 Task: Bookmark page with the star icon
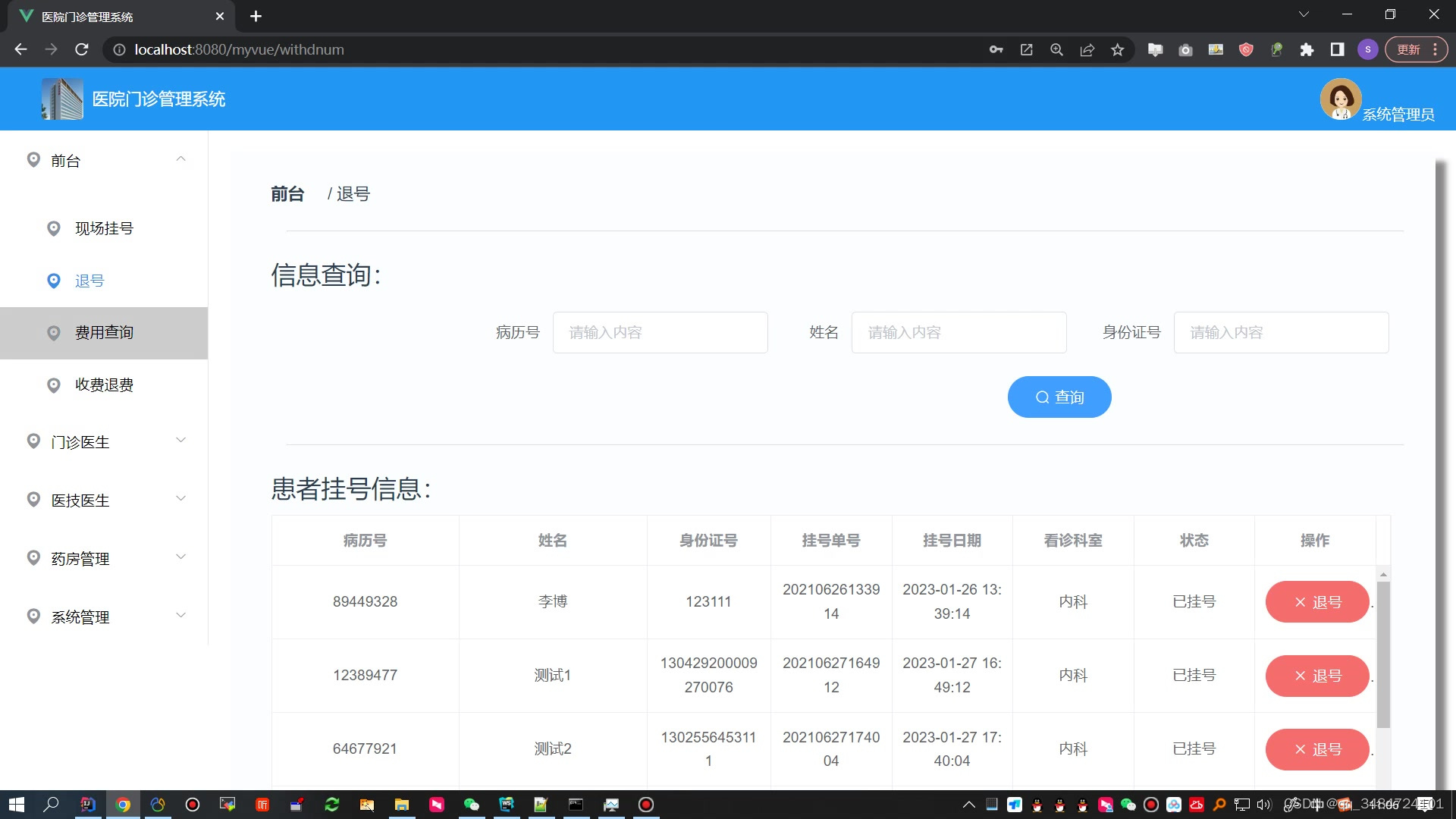coord(1117,49)
